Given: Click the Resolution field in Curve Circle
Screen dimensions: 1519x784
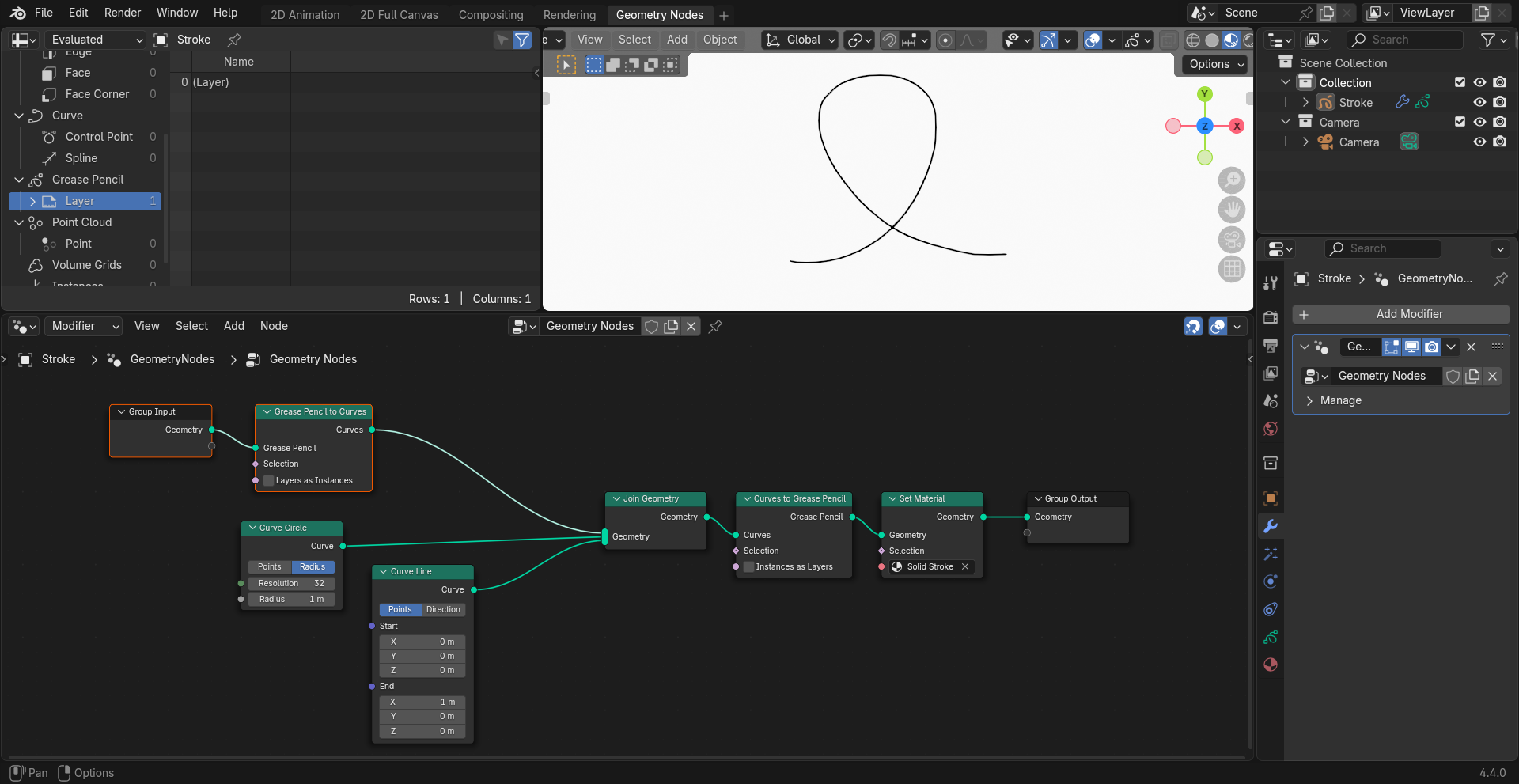Looking at the screenshot, I should pos(291,583).
